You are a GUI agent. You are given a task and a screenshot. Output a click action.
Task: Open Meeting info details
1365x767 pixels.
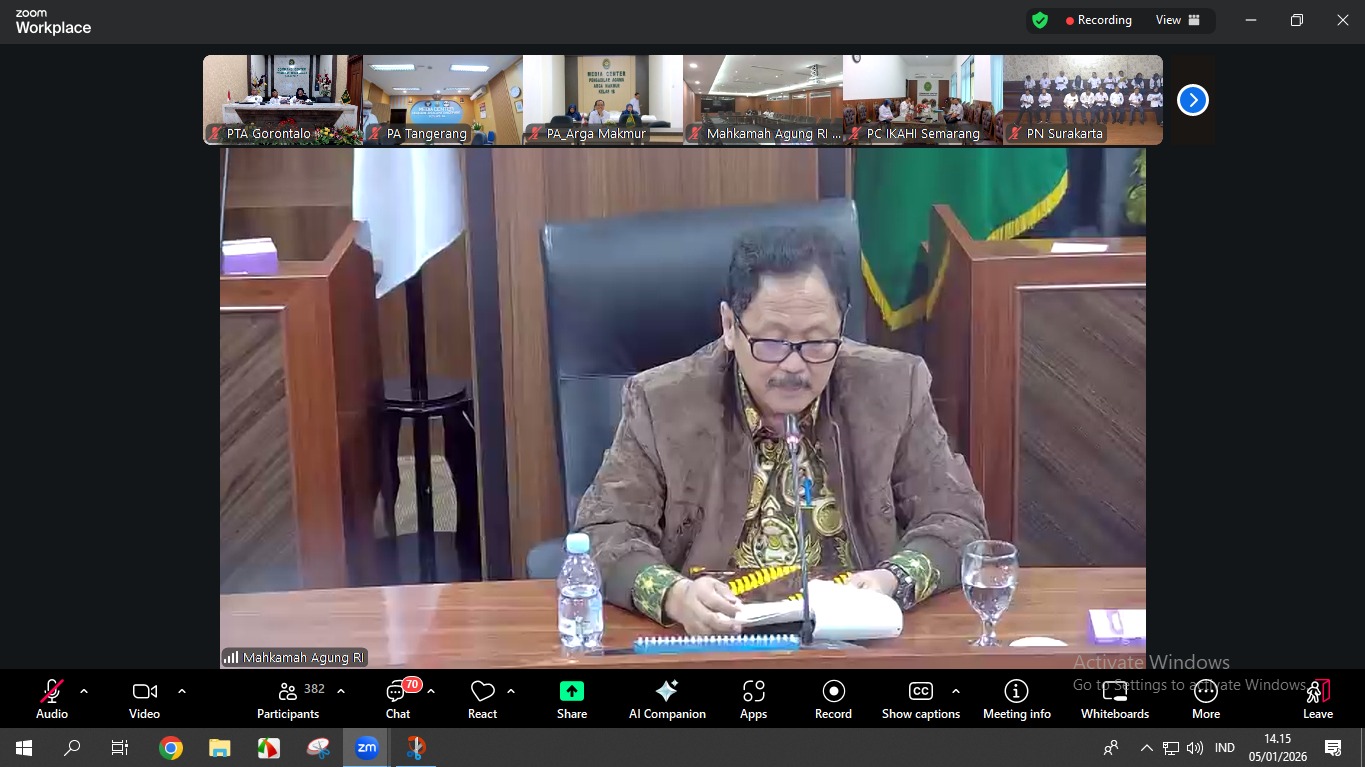pos(1016,699)
